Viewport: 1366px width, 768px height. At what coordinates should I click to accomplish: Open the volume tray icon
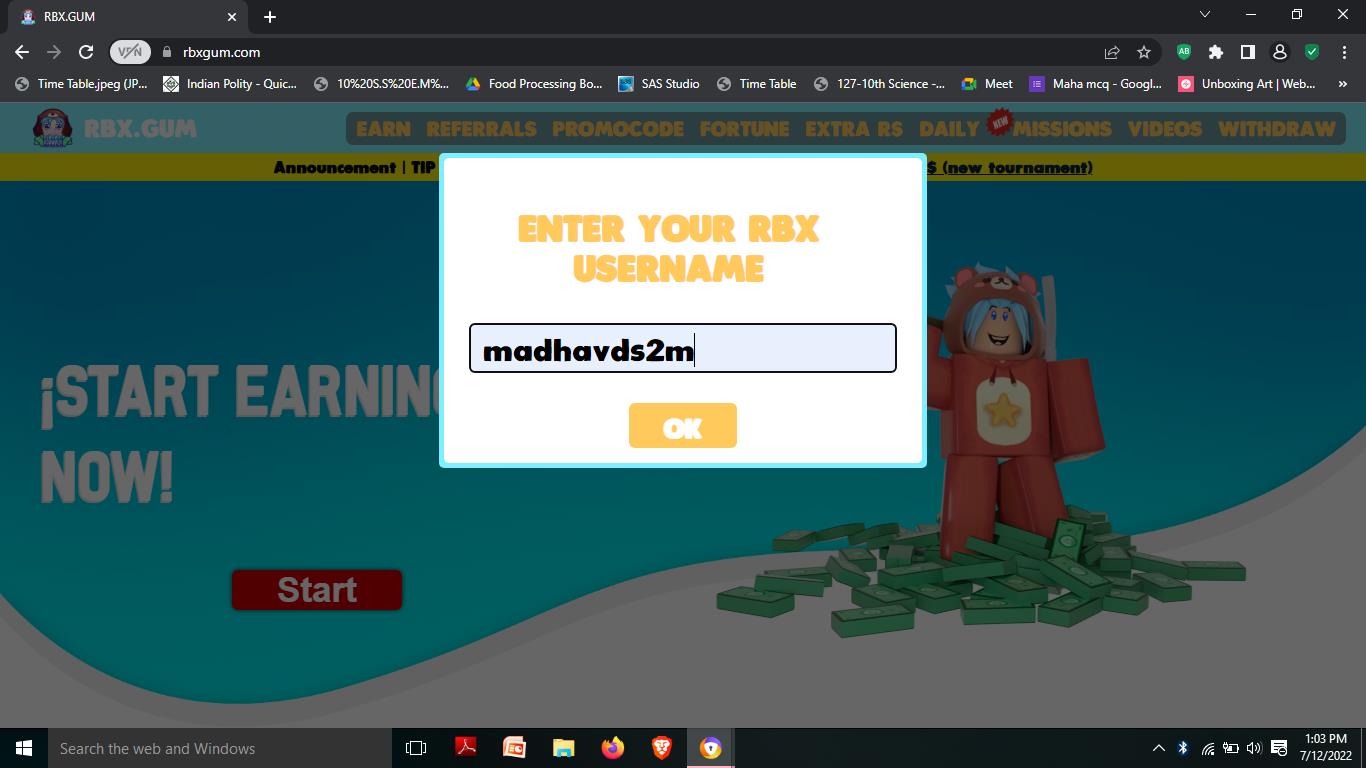point(1254,748)
